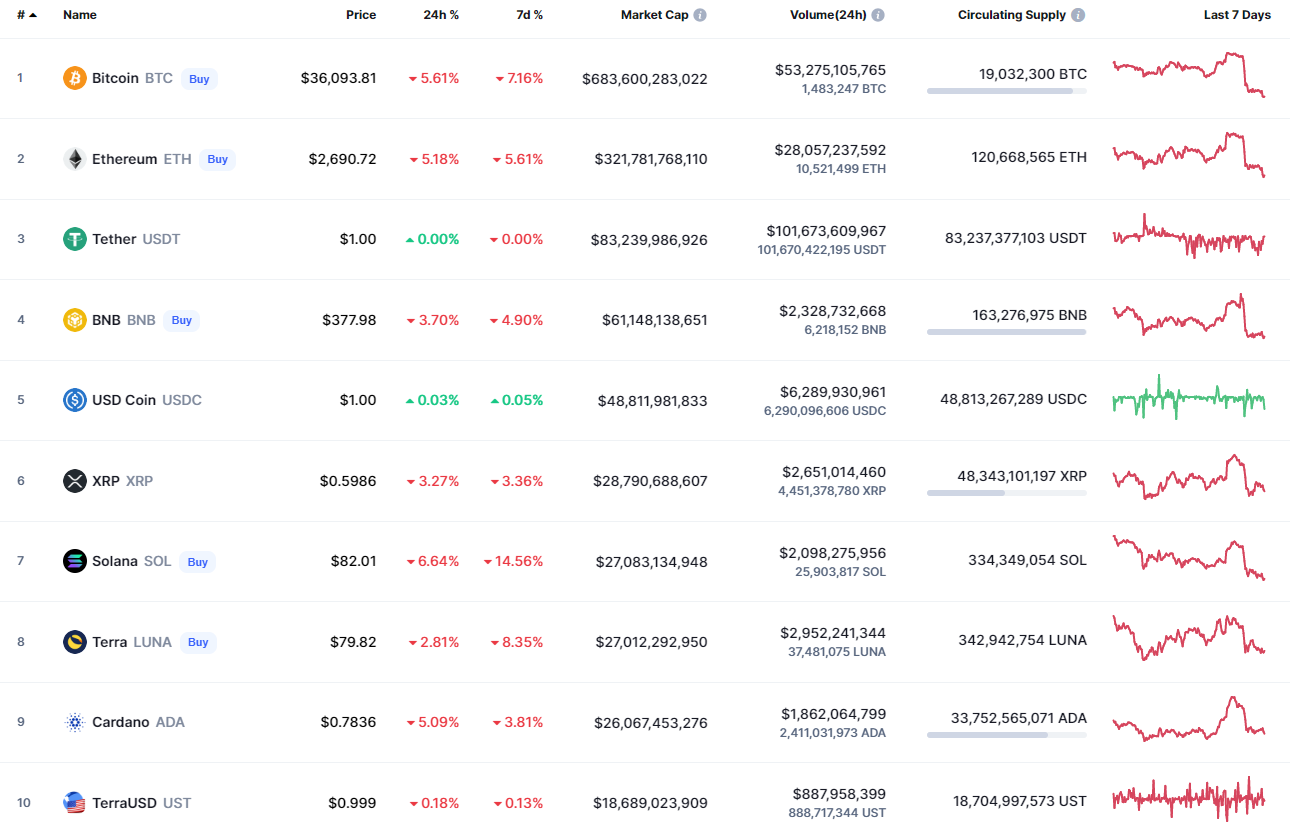Sort the table by Price column
Viewport: 1290px width, 835px height.
[361, 15]
